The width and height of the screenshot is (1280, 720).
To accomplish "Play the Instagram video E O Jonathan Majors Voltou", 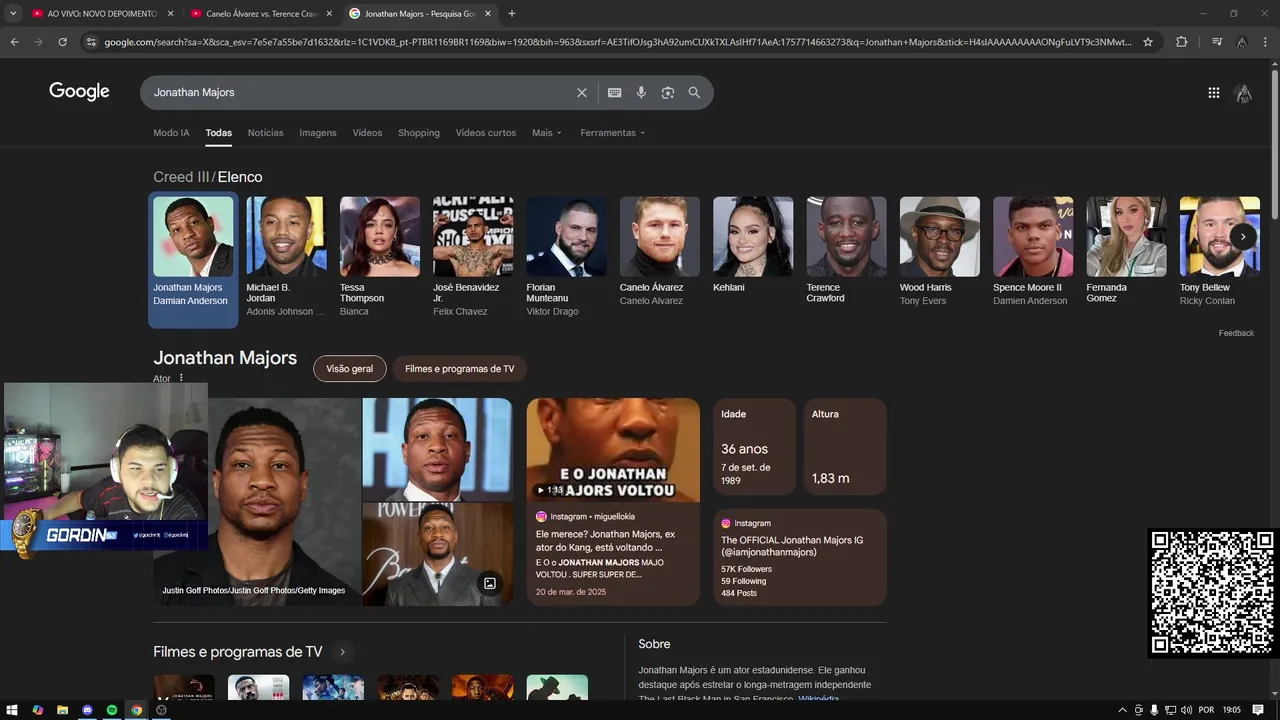I will pos(613,450).
